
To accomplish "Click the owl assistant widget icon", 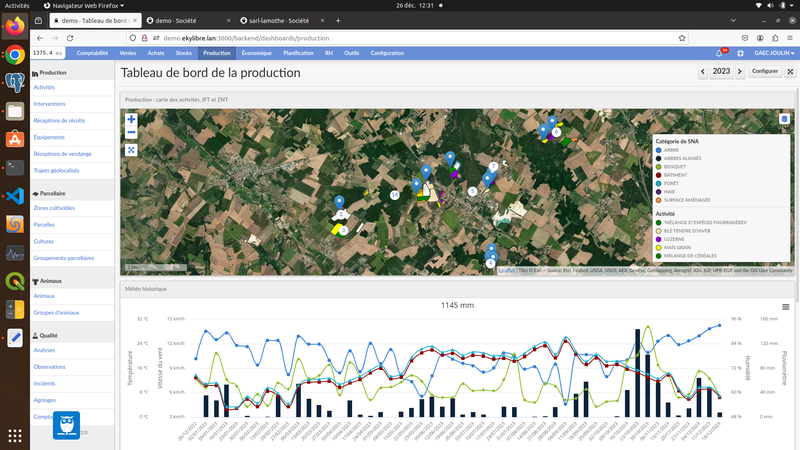I will click(66, 424).
